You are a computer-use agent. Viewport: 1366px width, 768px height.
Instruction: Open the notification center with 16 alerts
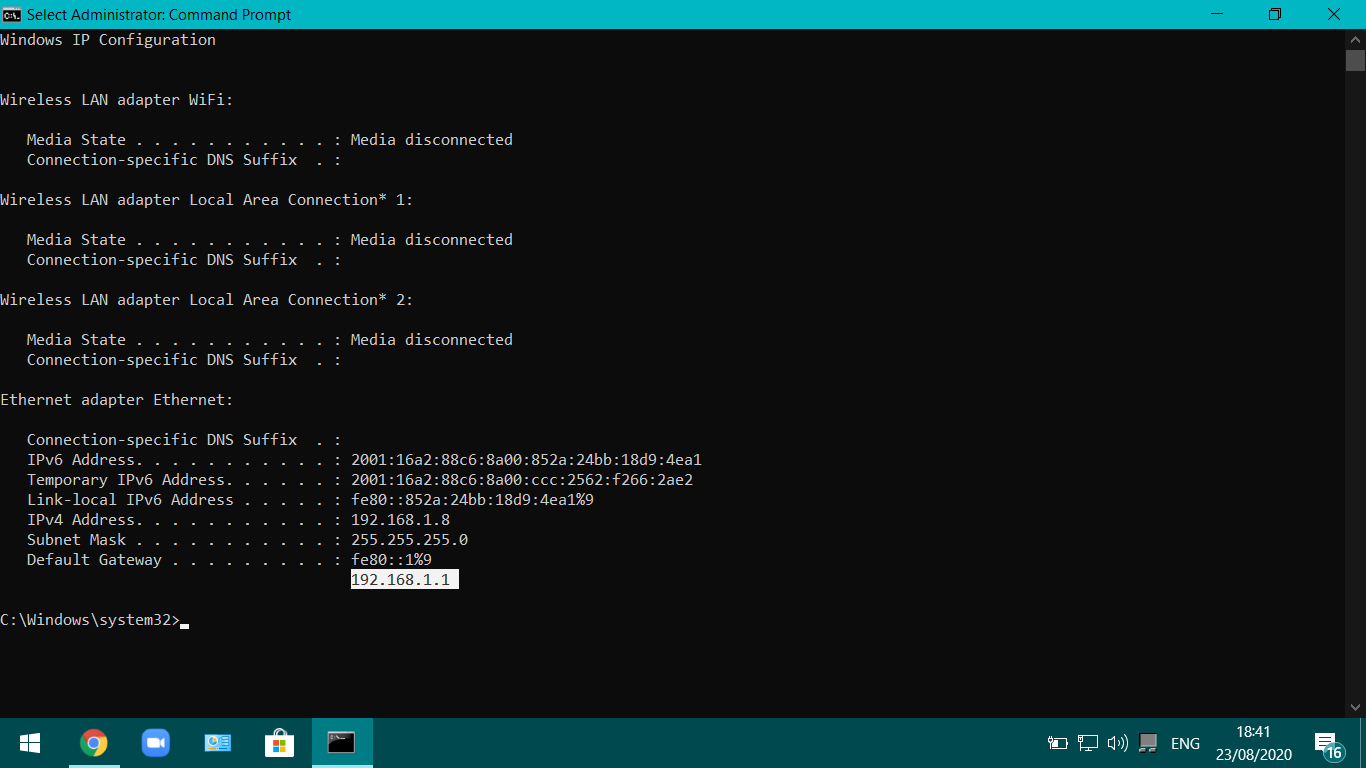(1328, 745)
